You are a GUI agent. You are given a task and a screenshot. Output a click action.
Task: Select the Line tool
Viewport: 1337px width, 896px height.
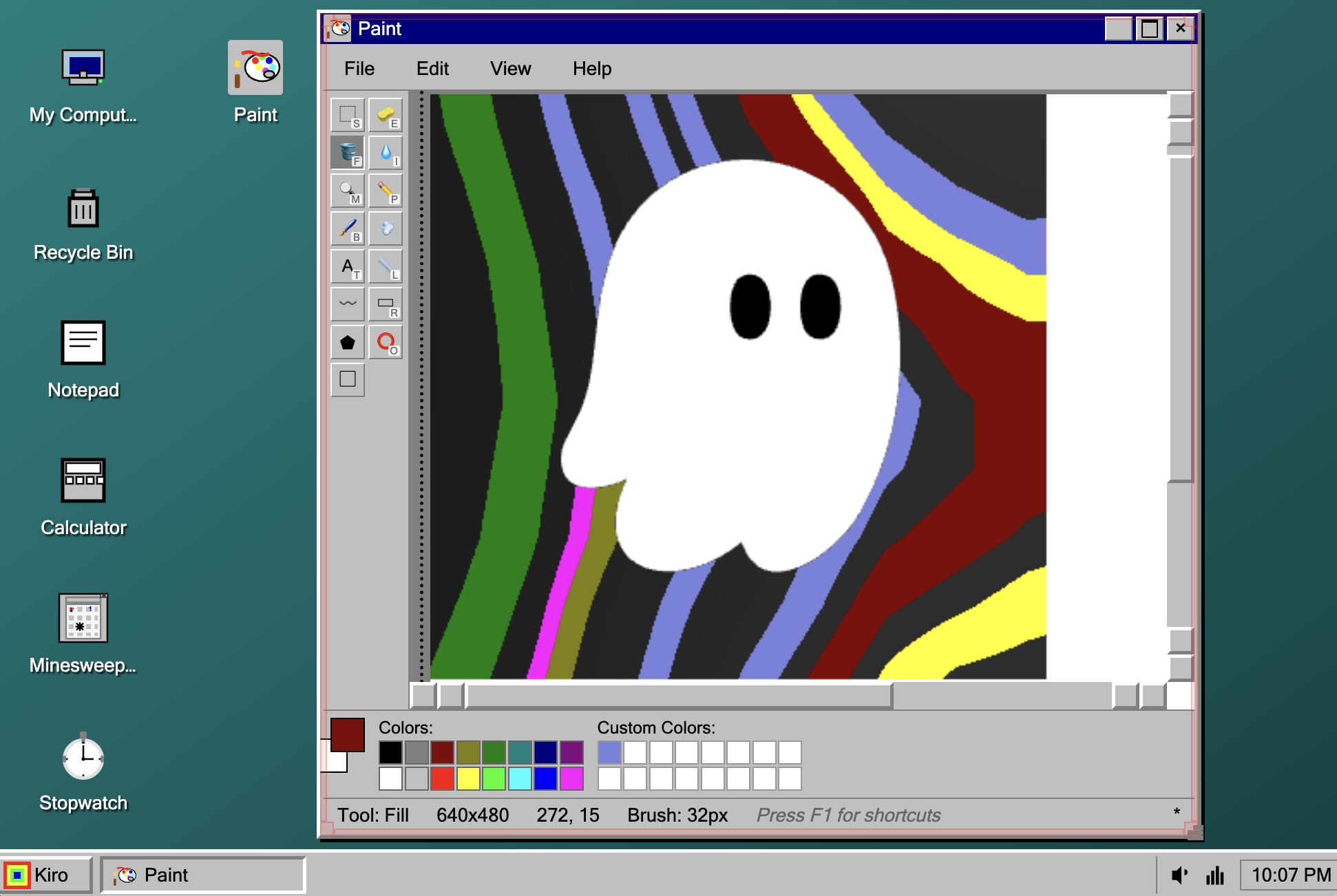click(x=386, y=266)
